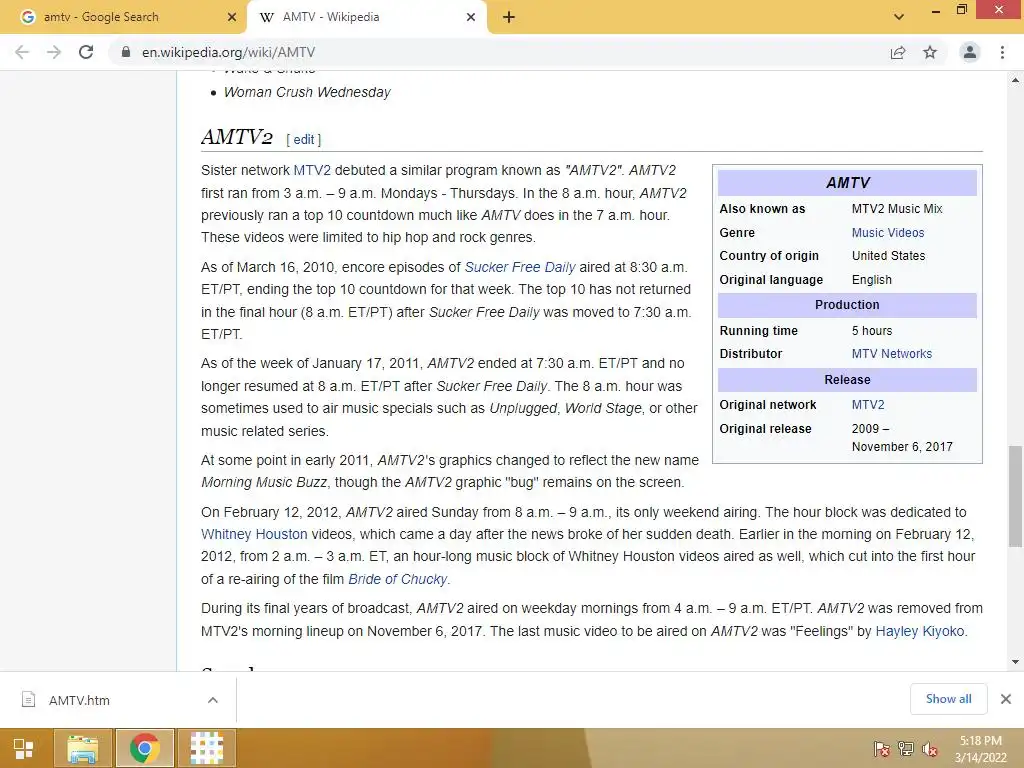The height and width of the screenshot is (768, 1024).
Task: Switch to amtv - Google Search tab
Action: click(x=123, y=17)
